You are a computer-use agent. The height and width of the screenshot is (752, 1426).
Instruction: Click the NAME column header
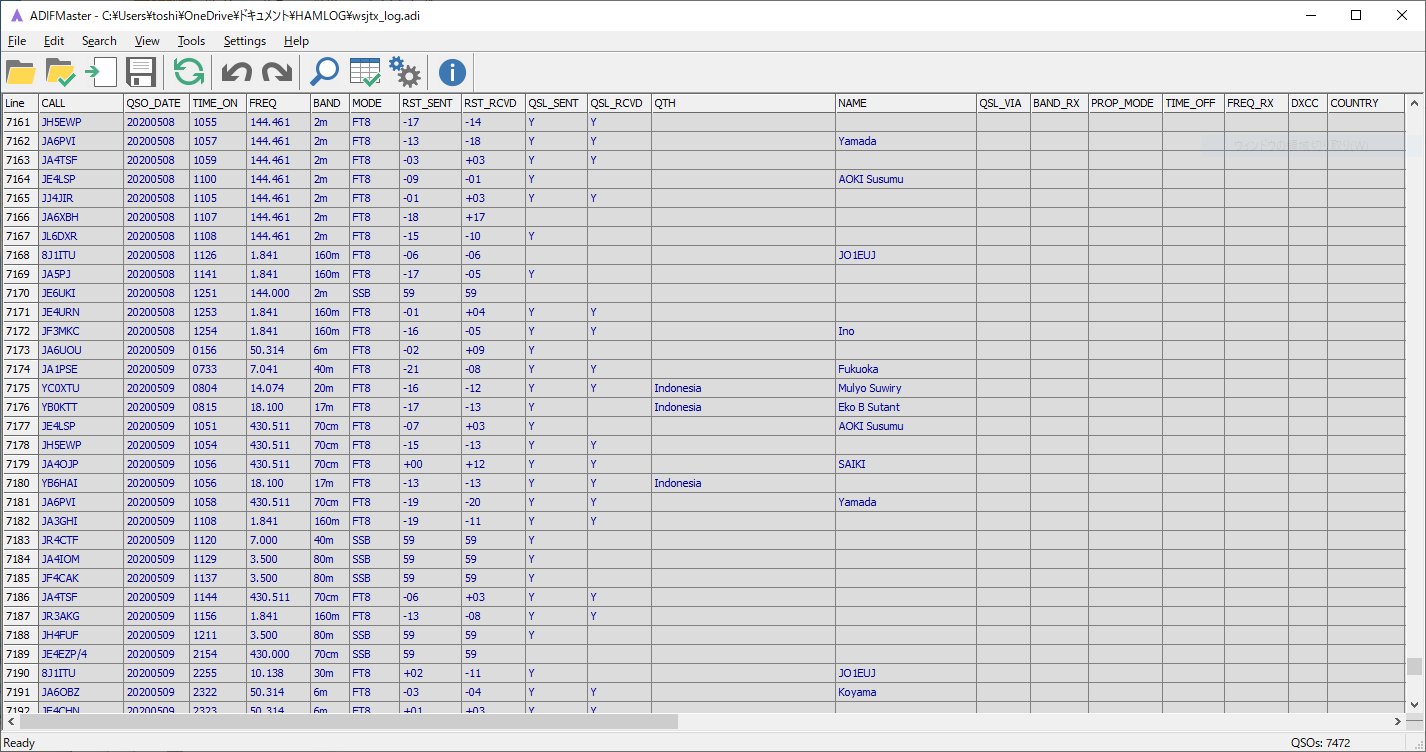(906, 103)
